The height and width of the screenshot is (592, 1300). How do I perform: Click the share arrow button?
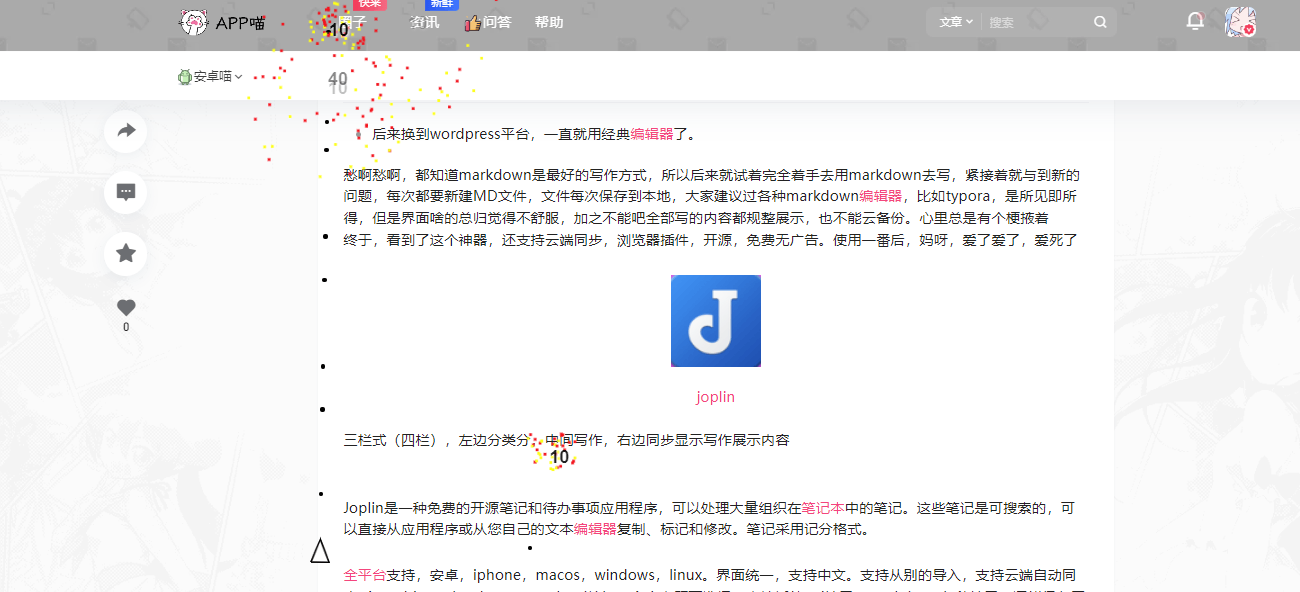coord(126,131)
